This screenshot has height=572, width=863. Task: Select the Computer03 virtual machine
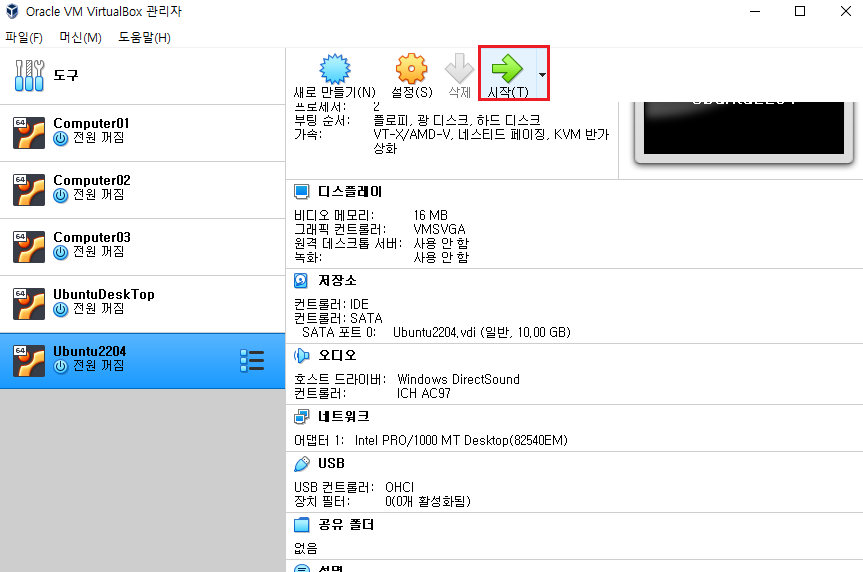point(143,247)
